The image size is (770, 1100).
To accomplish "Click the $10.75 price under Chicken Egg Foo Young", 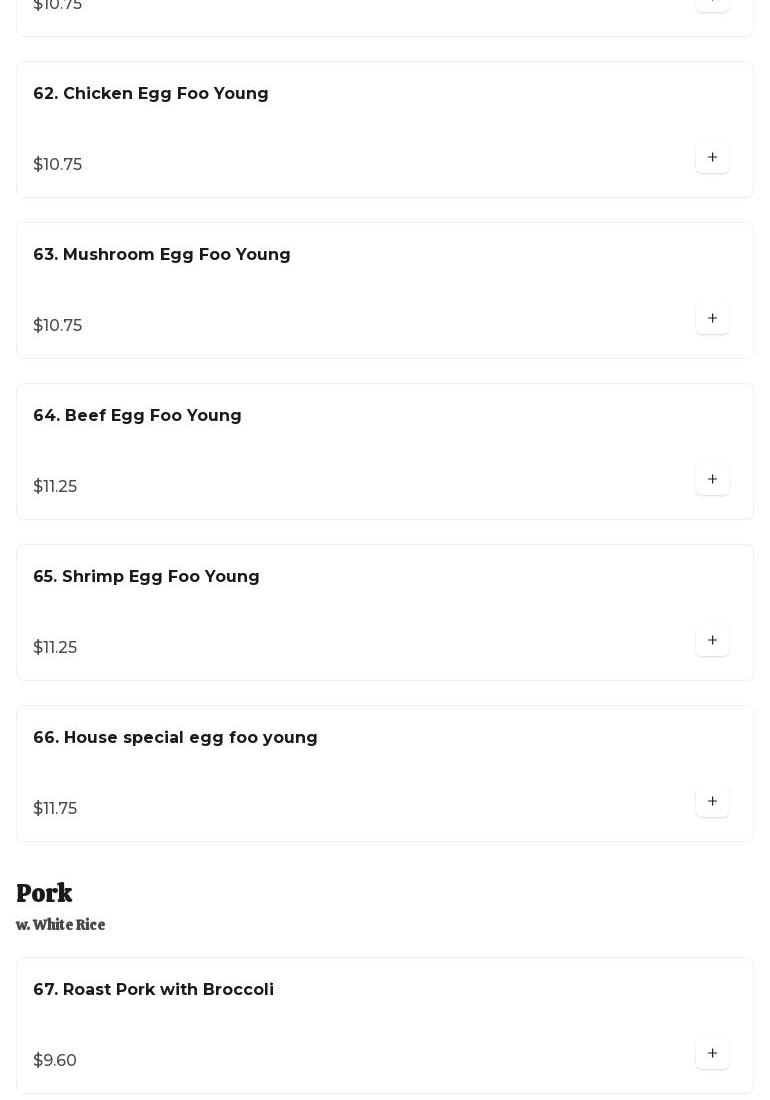I will [x=58, y=165].
